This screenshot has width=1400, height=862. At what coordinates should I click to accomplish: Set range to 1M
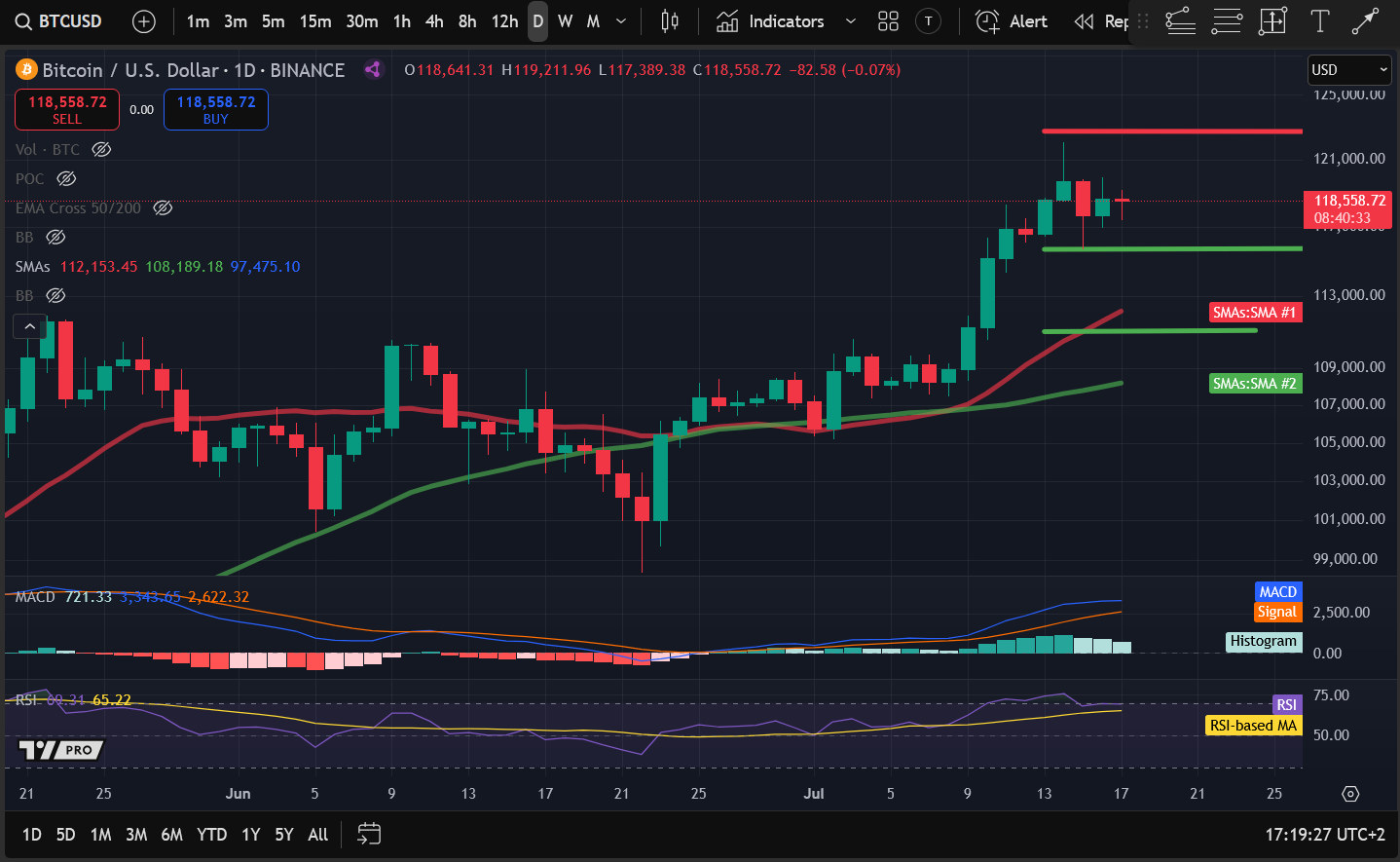click(x=100, y=835)
